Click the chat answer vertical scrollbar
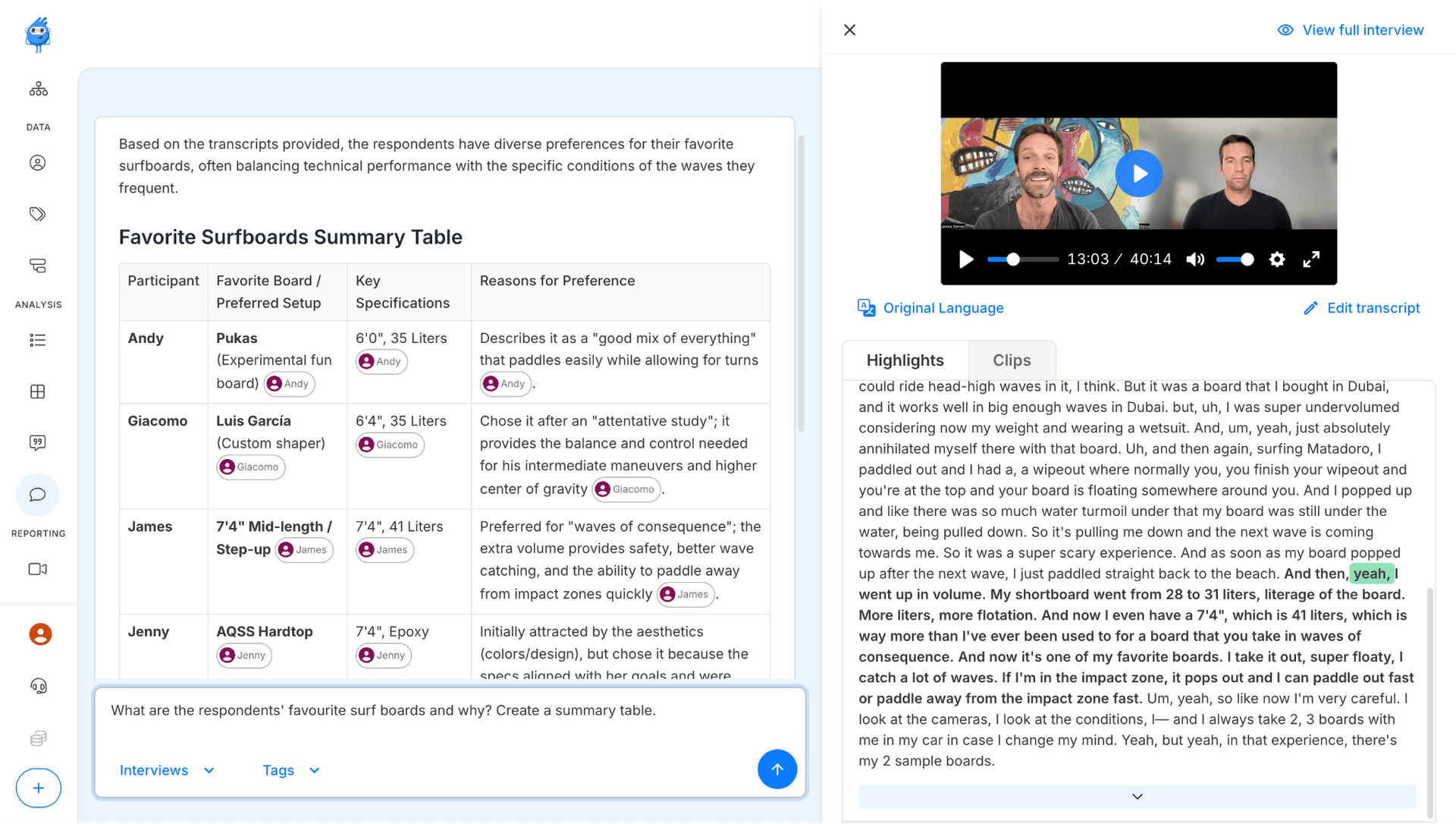 click(801, 285)
